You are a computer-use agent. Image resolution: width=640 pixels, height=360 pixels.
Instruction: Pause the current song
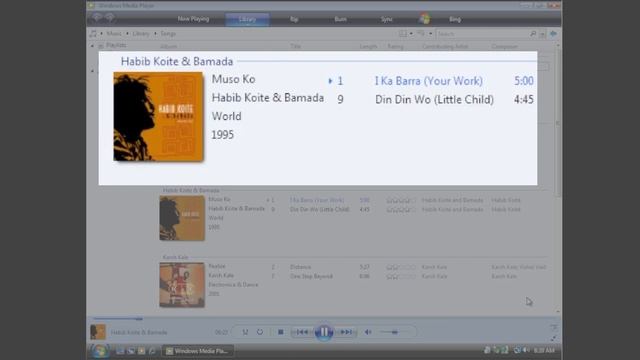click(x=324, y=332)
